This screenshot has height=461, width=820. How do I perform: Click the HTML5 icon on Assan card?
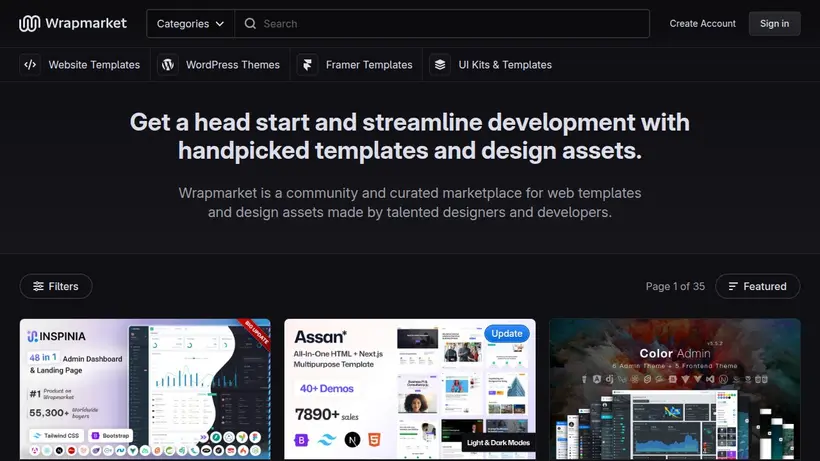[374, 440]
